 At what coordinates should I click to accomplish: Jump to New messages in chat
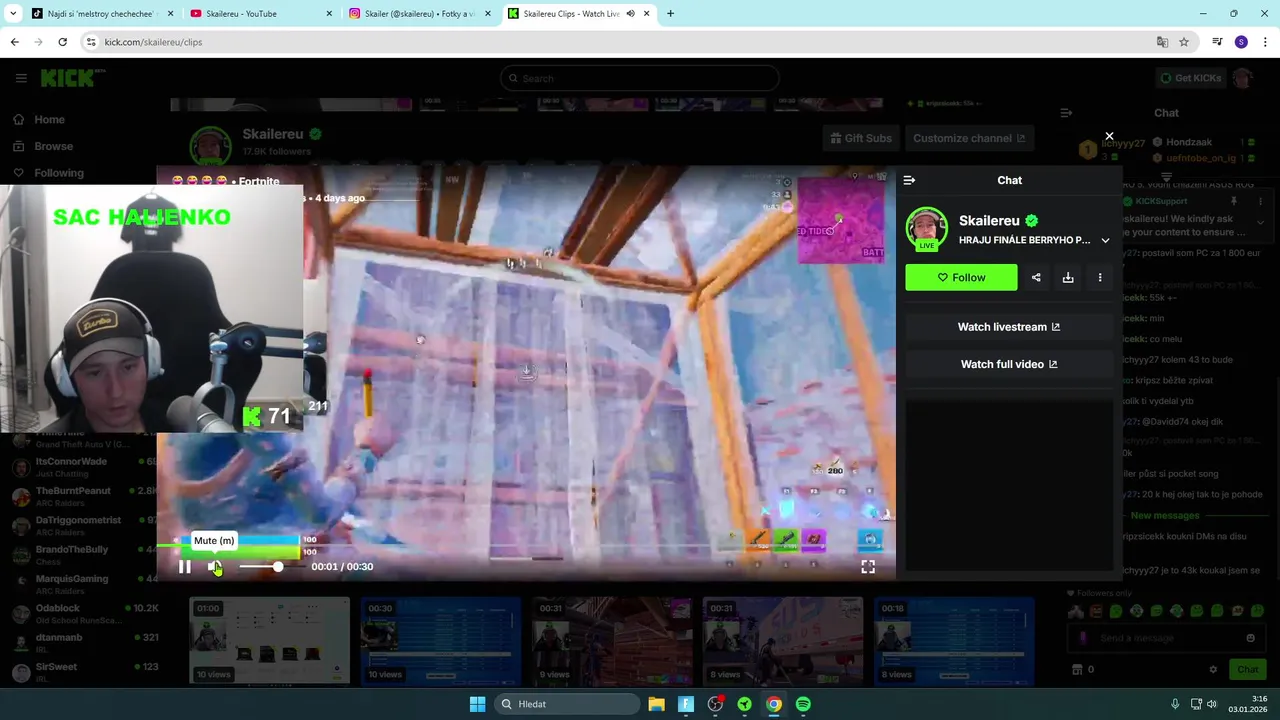pos(1165,515)
